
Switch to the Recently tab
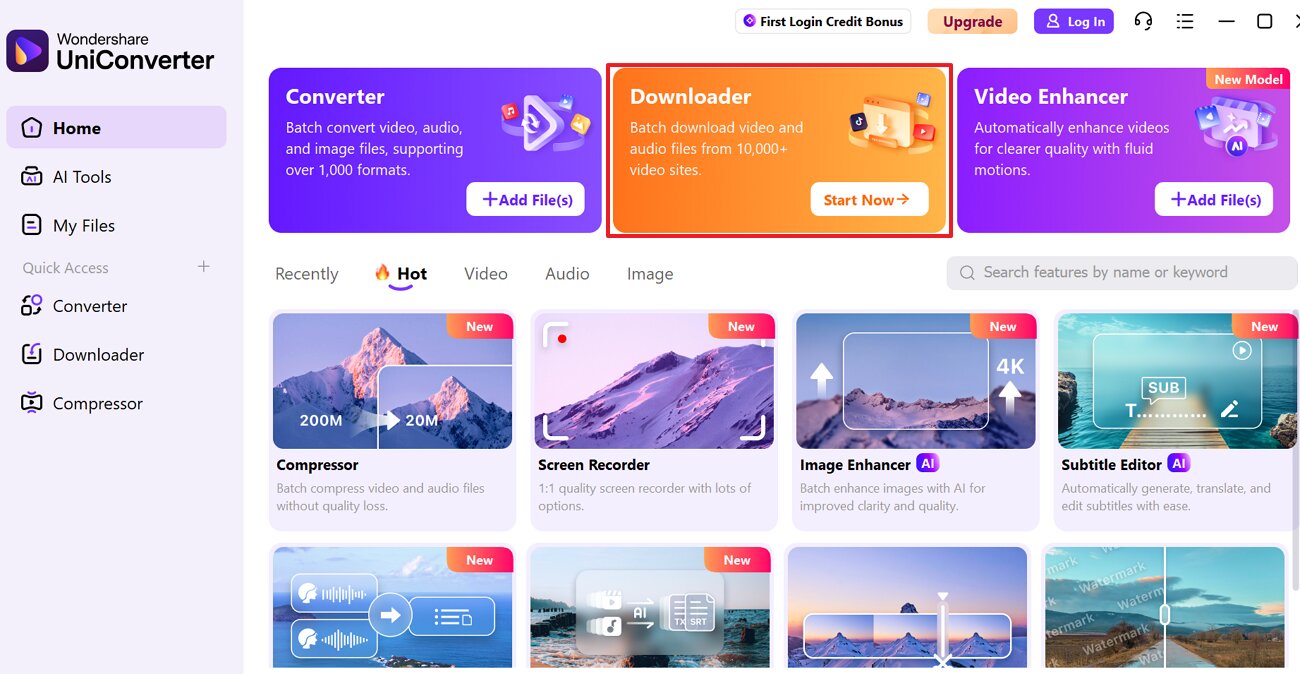tap(307, 274)
